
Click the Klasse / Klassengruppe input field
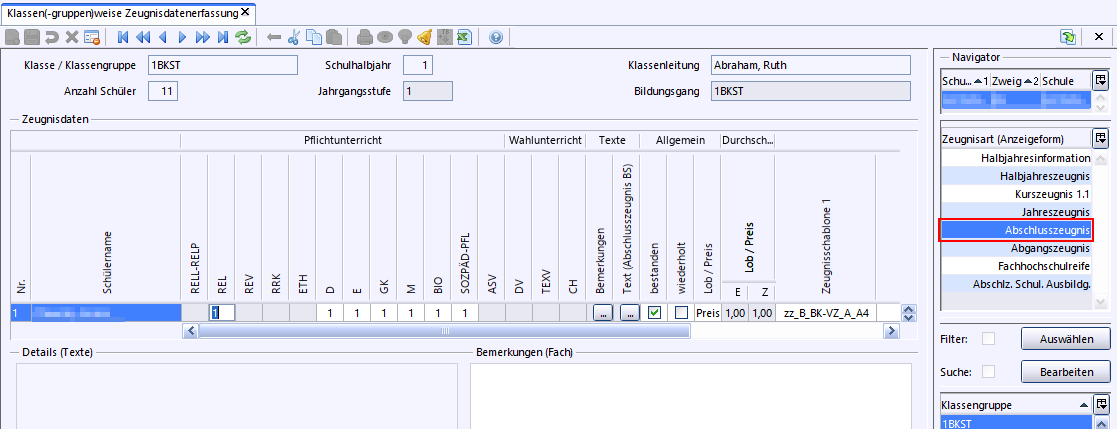(x=222, y=65)
